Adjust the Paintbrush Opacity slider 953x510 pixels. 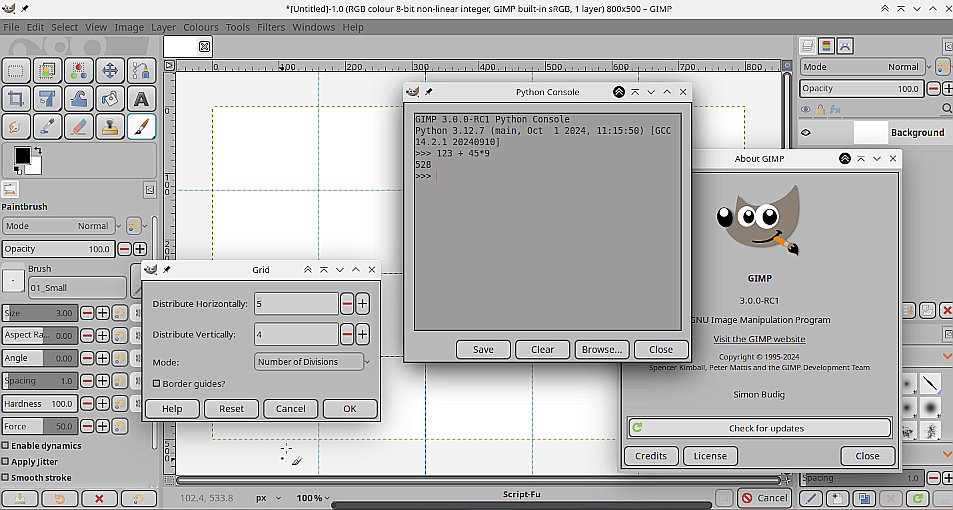coord(58,249)
